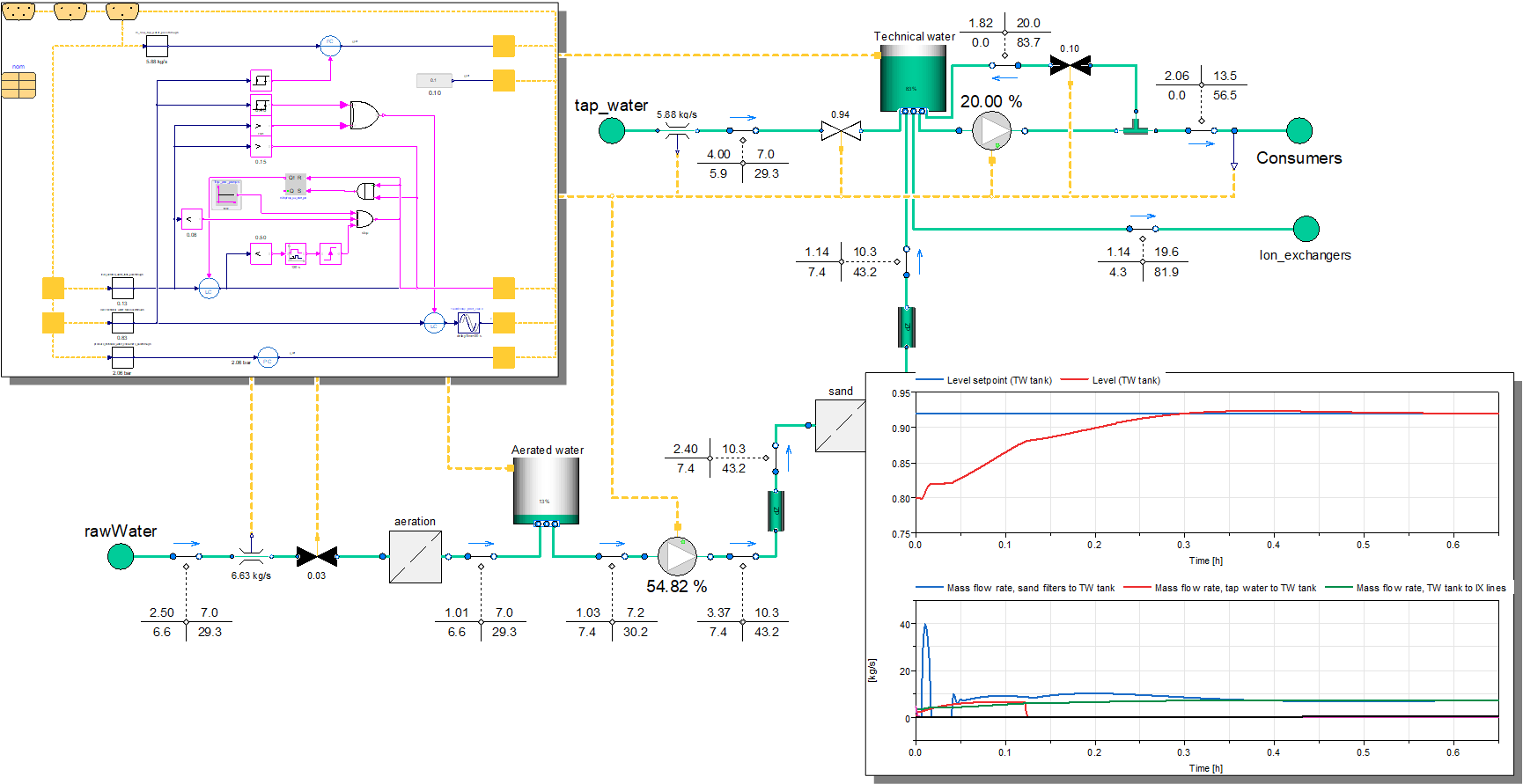
Task: Select the less-than comparator labeled 0.50
Action: pyautogui.click(x=261, y=254)
